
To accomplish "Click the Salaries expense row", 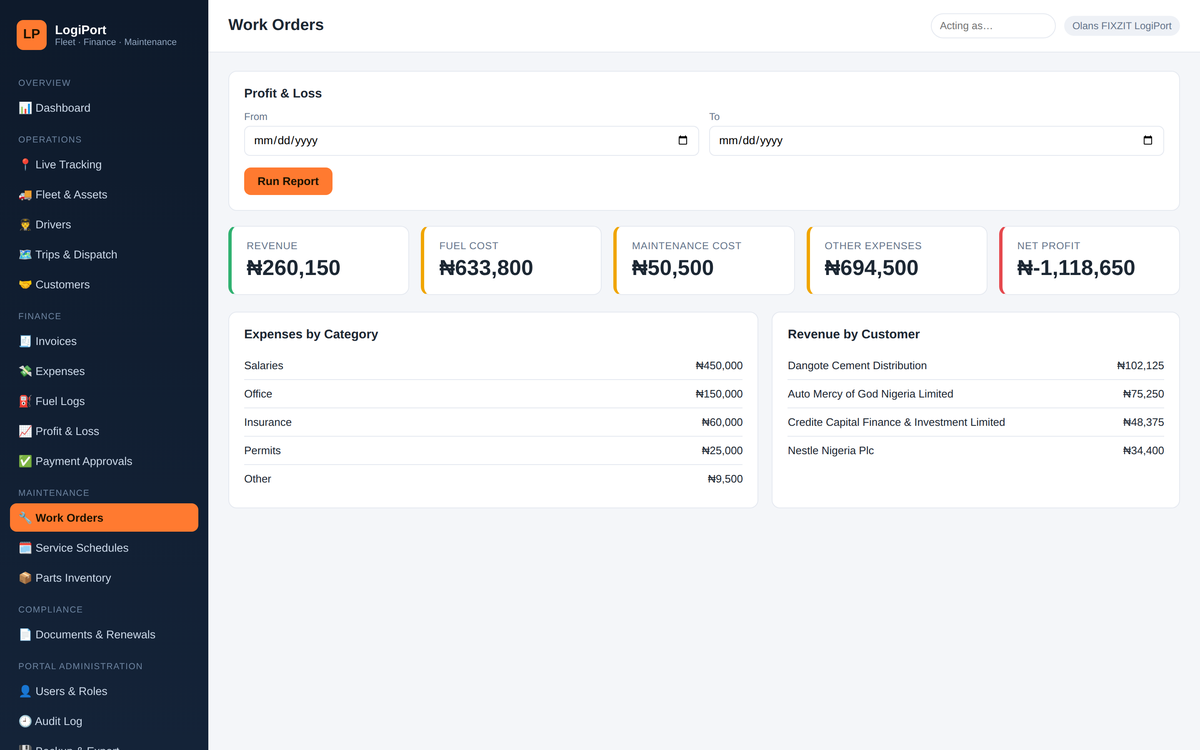I will pos(493,366).
